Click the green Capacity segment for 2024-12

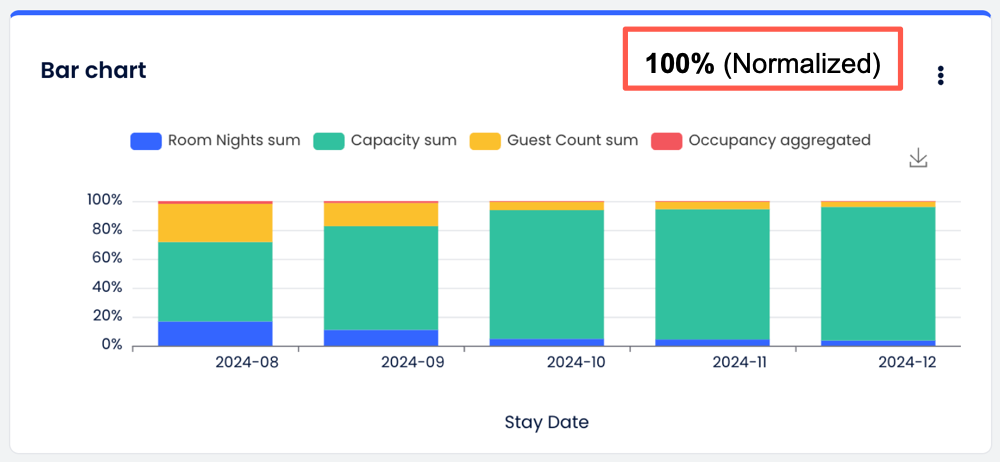pyautogui.click(x=878, y=274)
